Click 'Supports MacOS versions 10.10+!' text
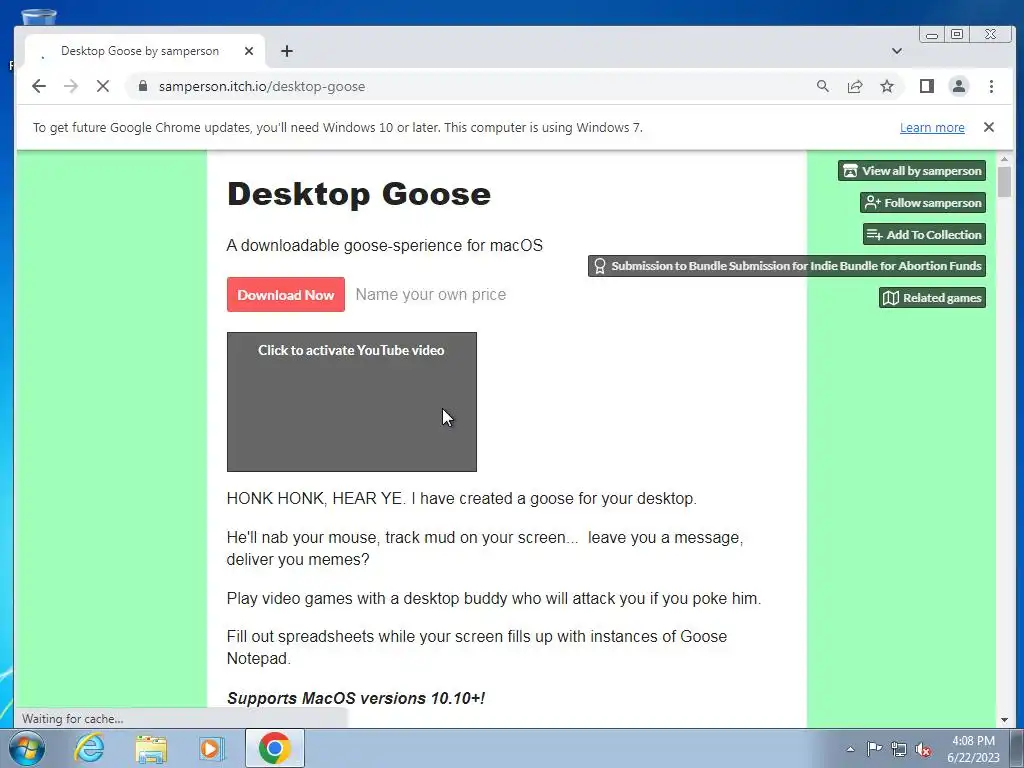This screenshot has width=1024, height=768. coord(356,698)
